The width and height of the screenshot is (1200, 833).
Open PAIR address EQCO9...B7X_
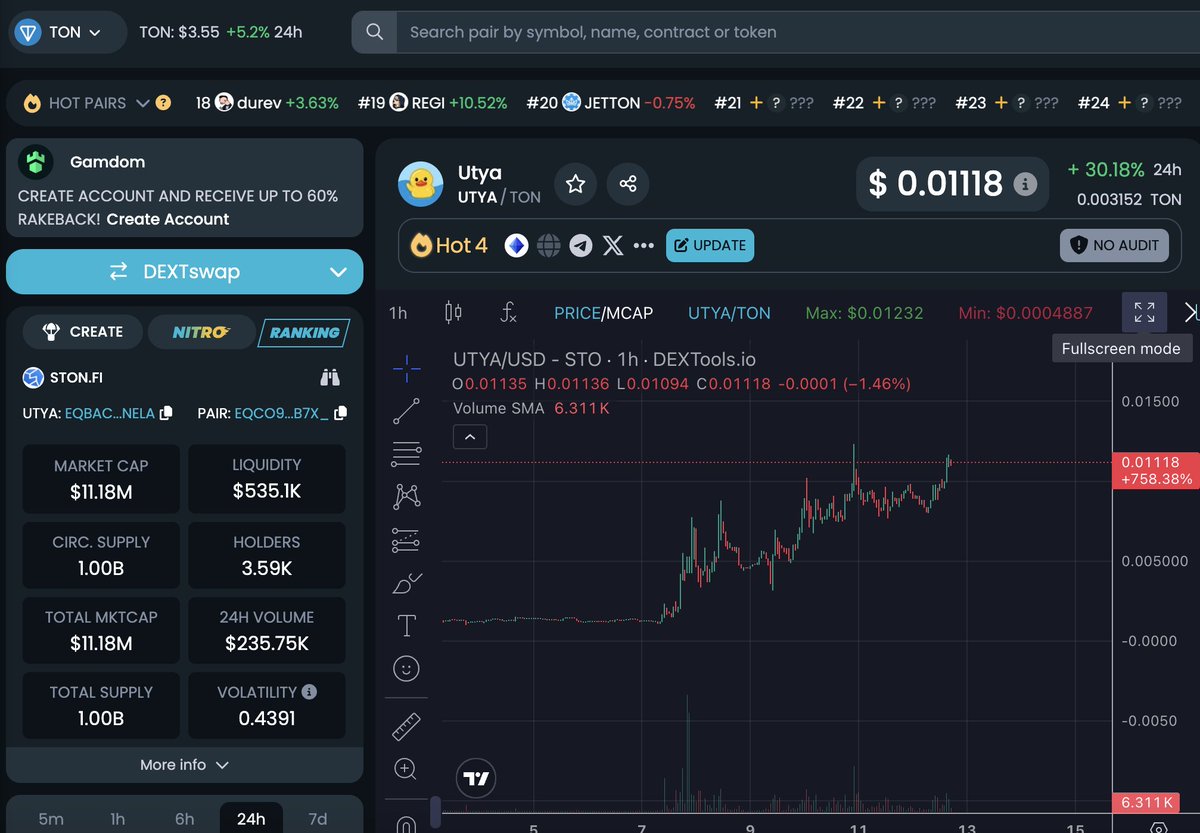281,412
